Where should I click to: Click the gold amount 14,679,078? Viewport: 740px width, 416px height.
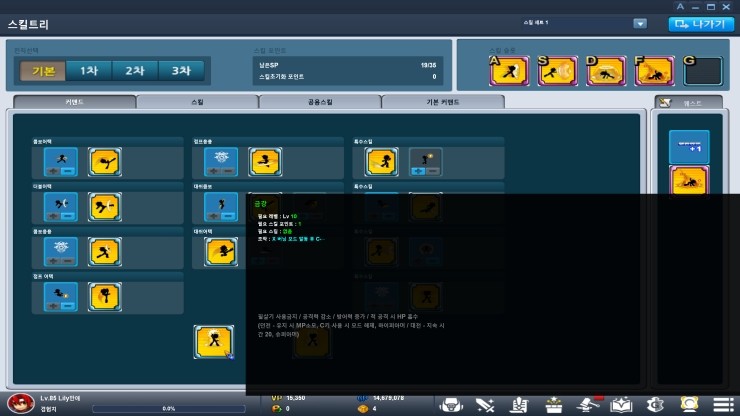pos(388,398)
